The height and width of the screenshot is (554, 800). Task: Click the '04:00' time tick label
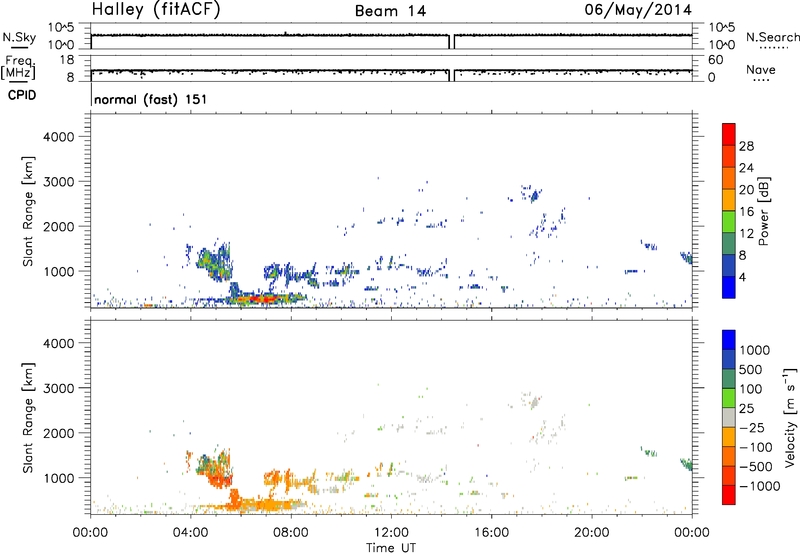[x=190, y=533]
